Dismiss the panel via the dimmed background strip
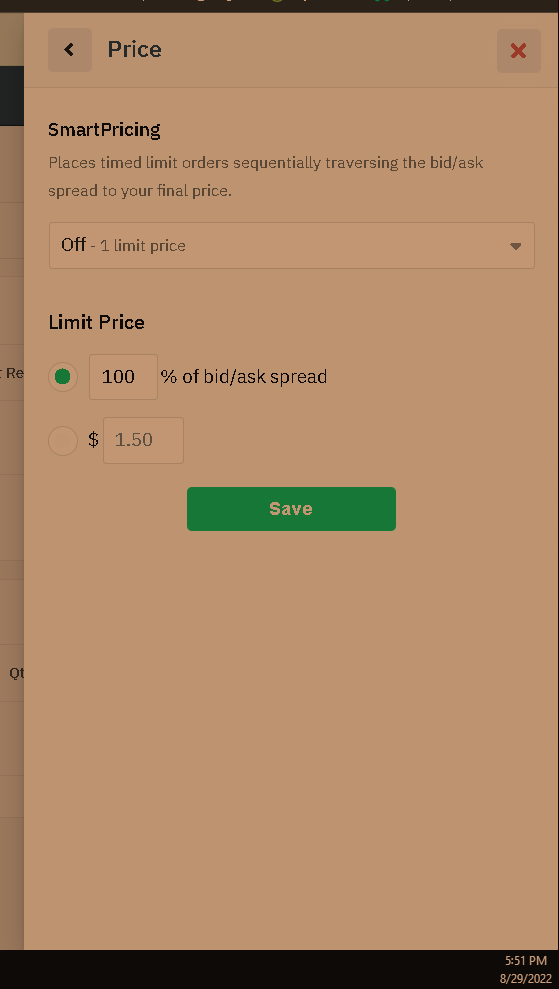 click(x=11, y=505)
